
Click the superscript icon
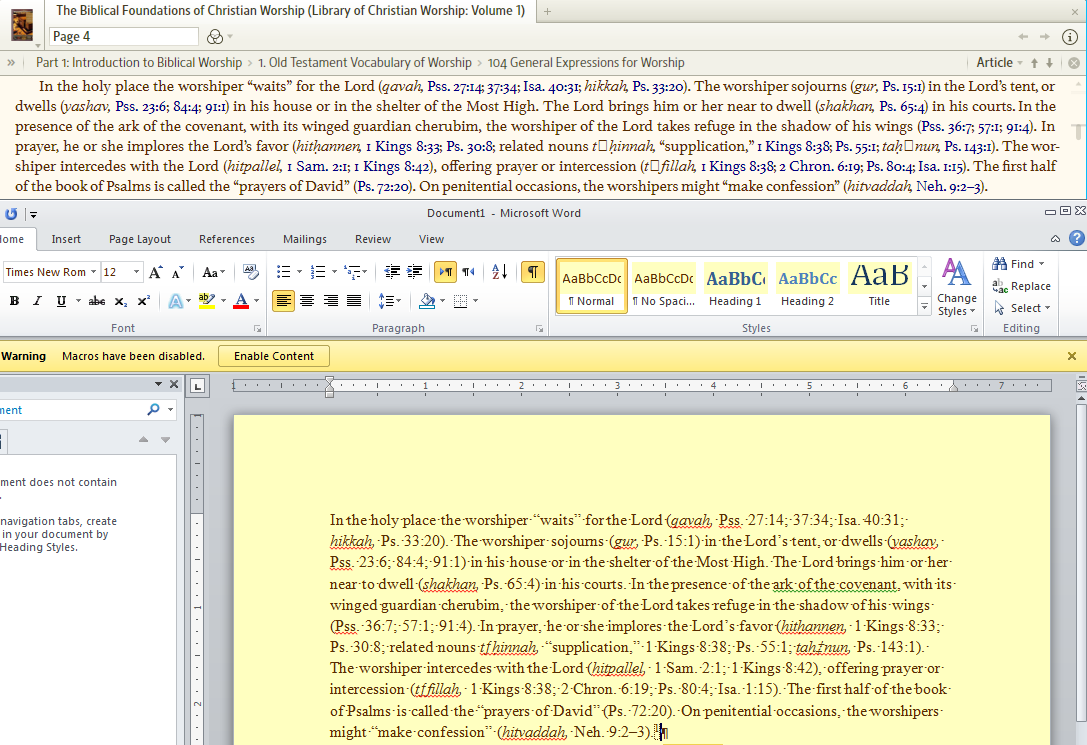[144, 301]
